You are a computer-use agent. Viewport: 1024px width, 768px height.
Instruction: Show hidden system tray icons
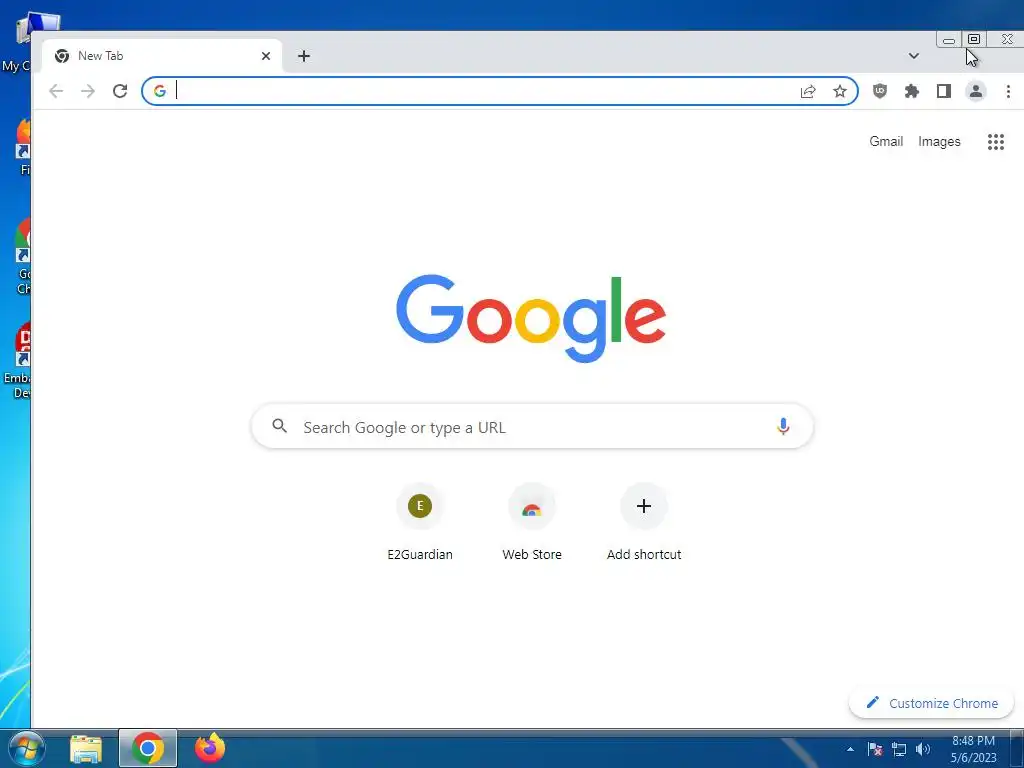tap(850, 749)
